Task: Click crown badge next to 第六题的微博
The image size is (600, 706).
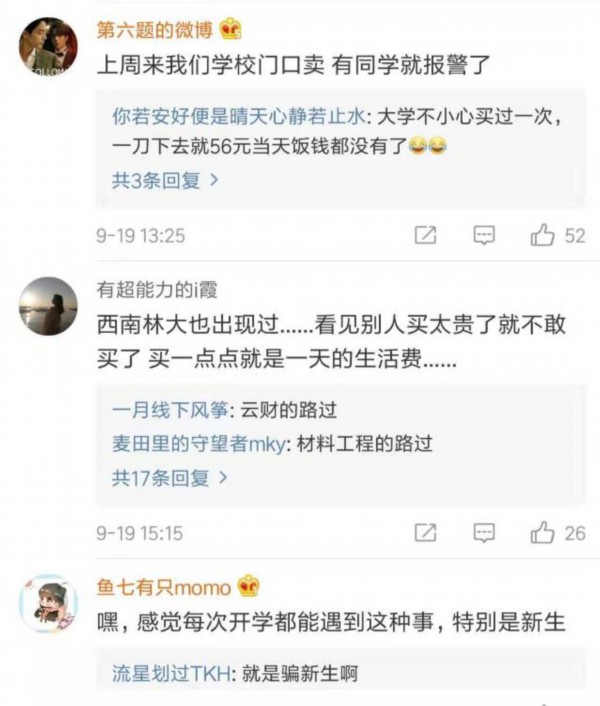Action: pyautogui.click(x=231, y=29)
